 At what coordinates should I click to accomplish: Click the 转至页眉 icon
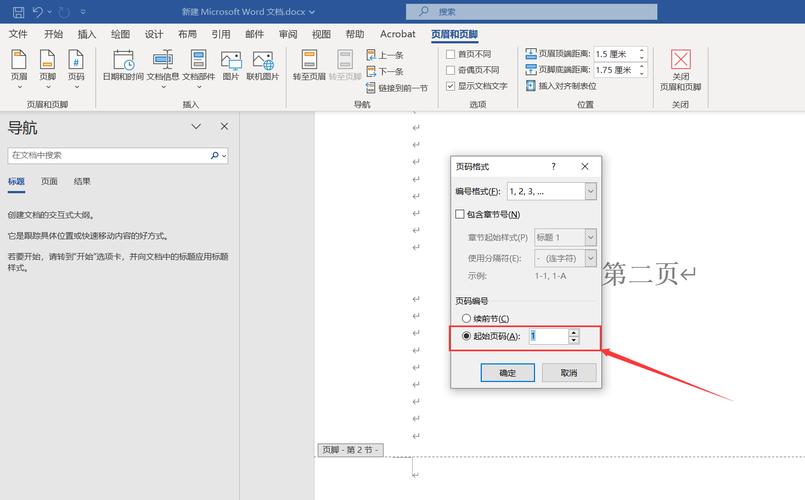[309, 60]
